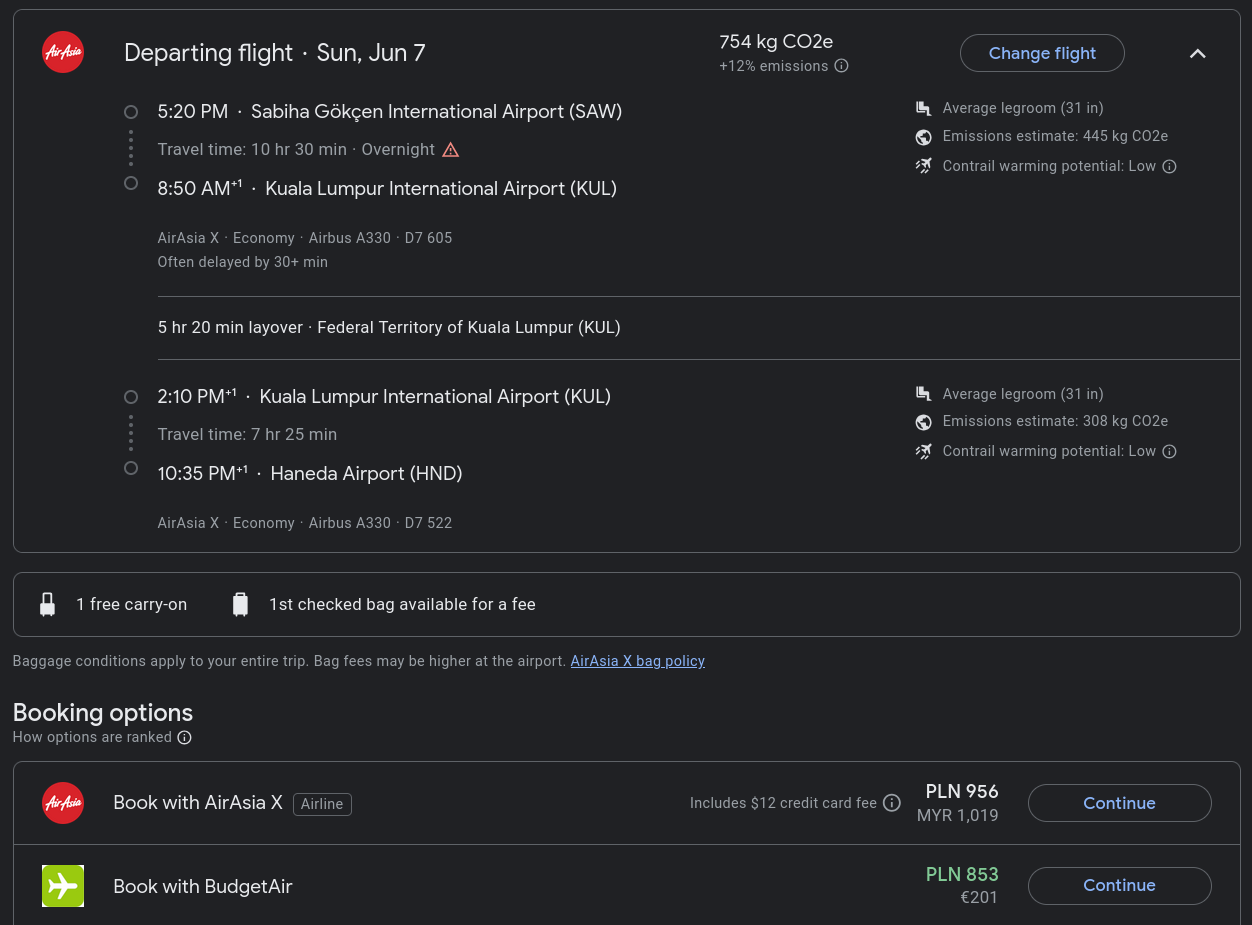1252x925 pixels.
Task: Click Travel time: 10 hr 30 min text
Action: (x=252, y=149)
